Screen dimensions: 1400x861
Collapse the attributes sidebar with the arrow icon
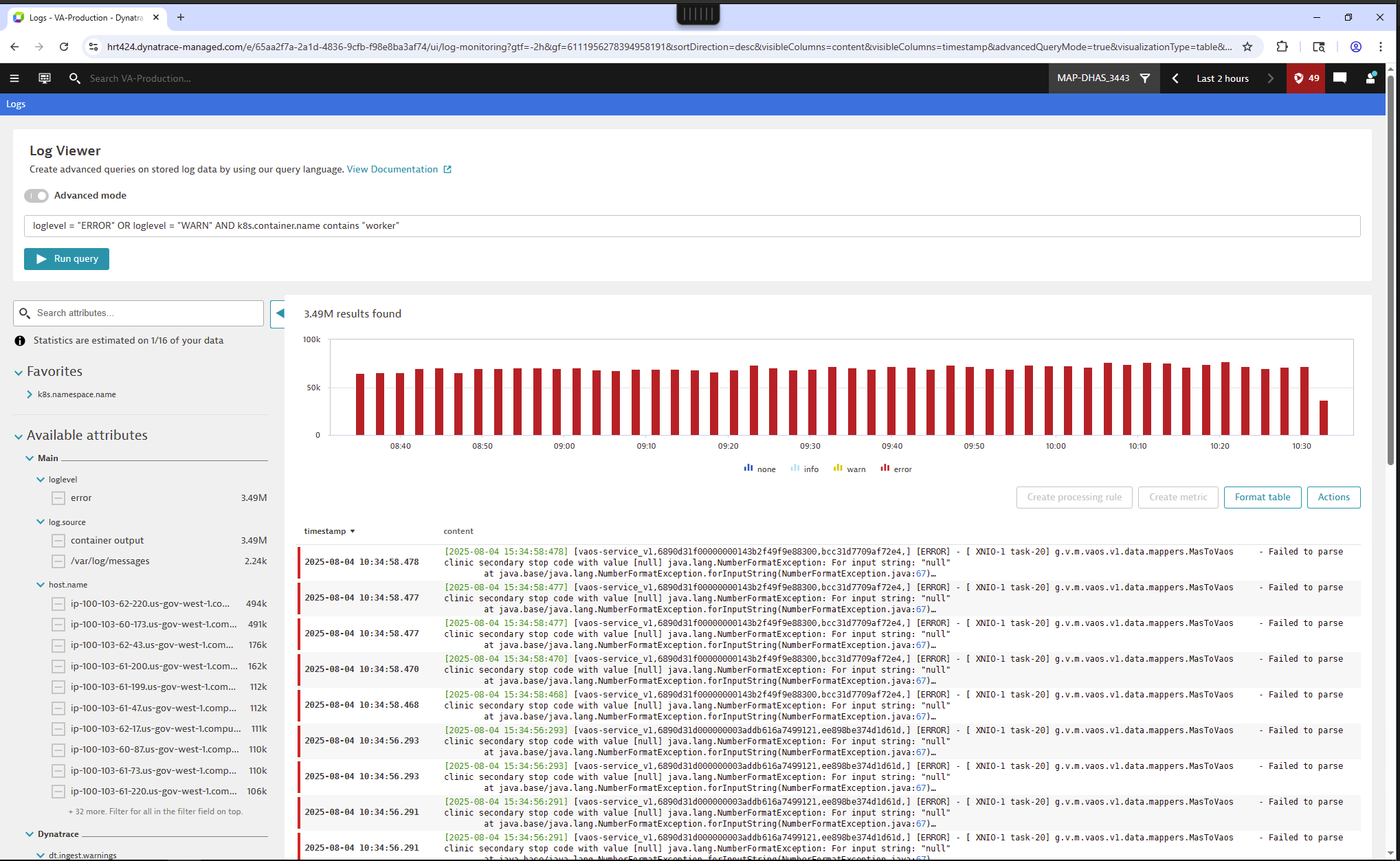[x=279, y=313]
